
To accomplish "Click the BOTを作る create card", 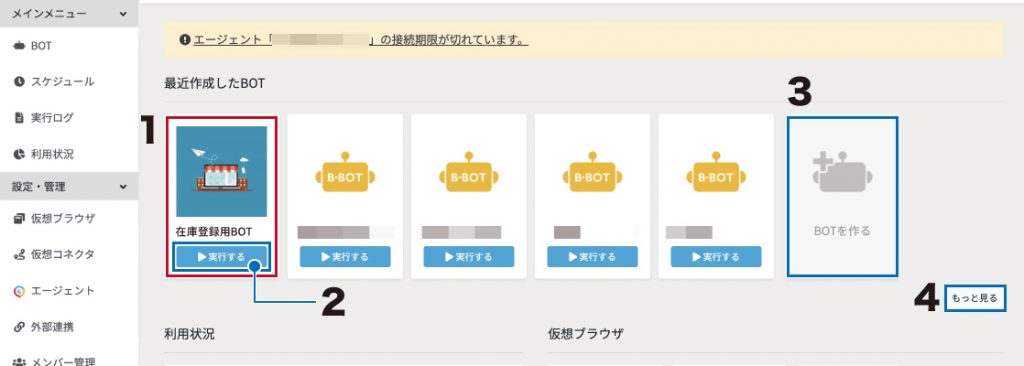I will point(842,196).
